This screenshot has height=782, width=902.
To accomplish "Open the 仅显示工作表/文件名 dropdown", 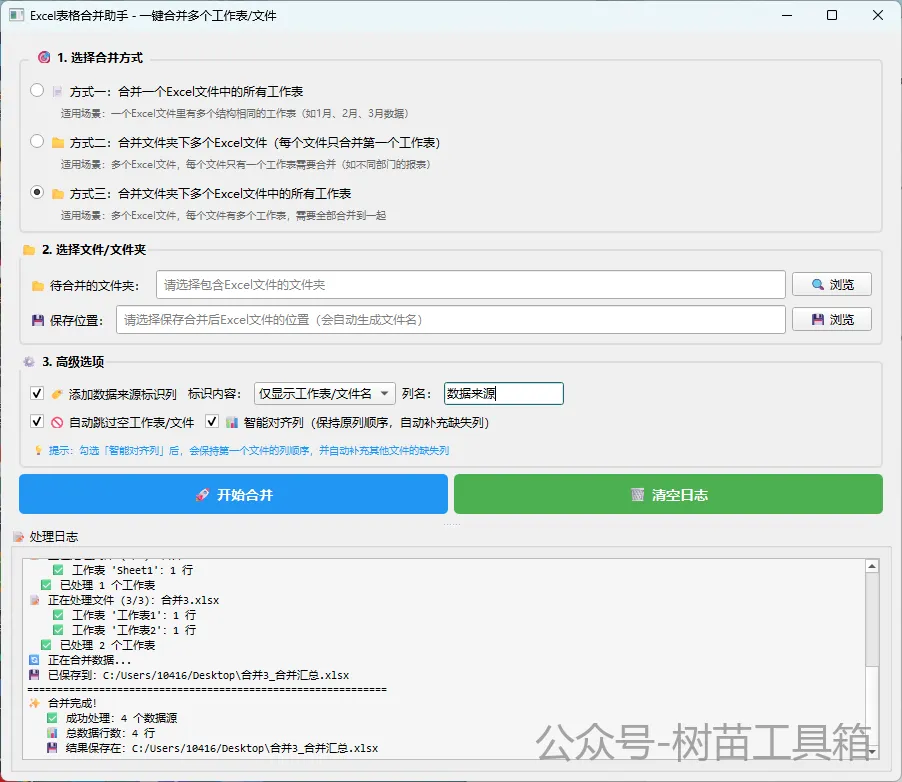I will pyautogui.click(x=324, y=394).
